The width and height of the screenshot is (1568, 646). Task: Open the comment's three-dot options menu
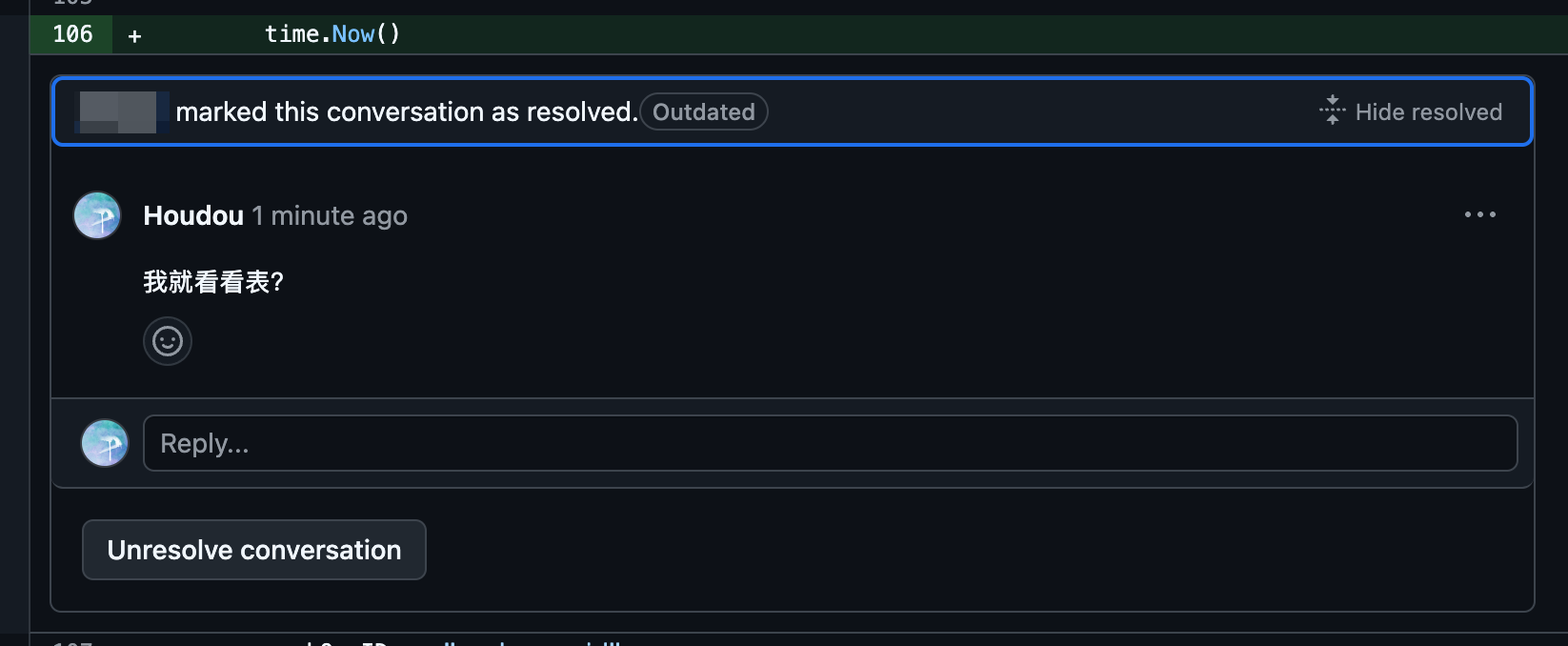click(x=1479, y=215)
